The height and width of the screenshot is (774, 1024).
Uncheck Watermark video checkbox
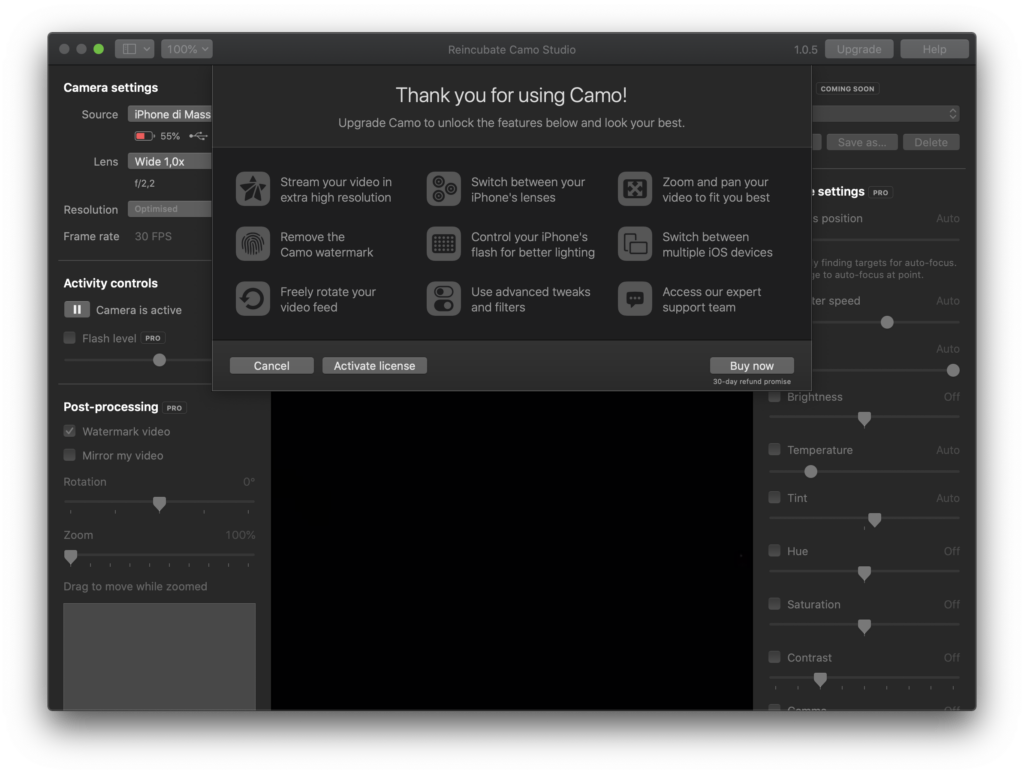point(69,431)
